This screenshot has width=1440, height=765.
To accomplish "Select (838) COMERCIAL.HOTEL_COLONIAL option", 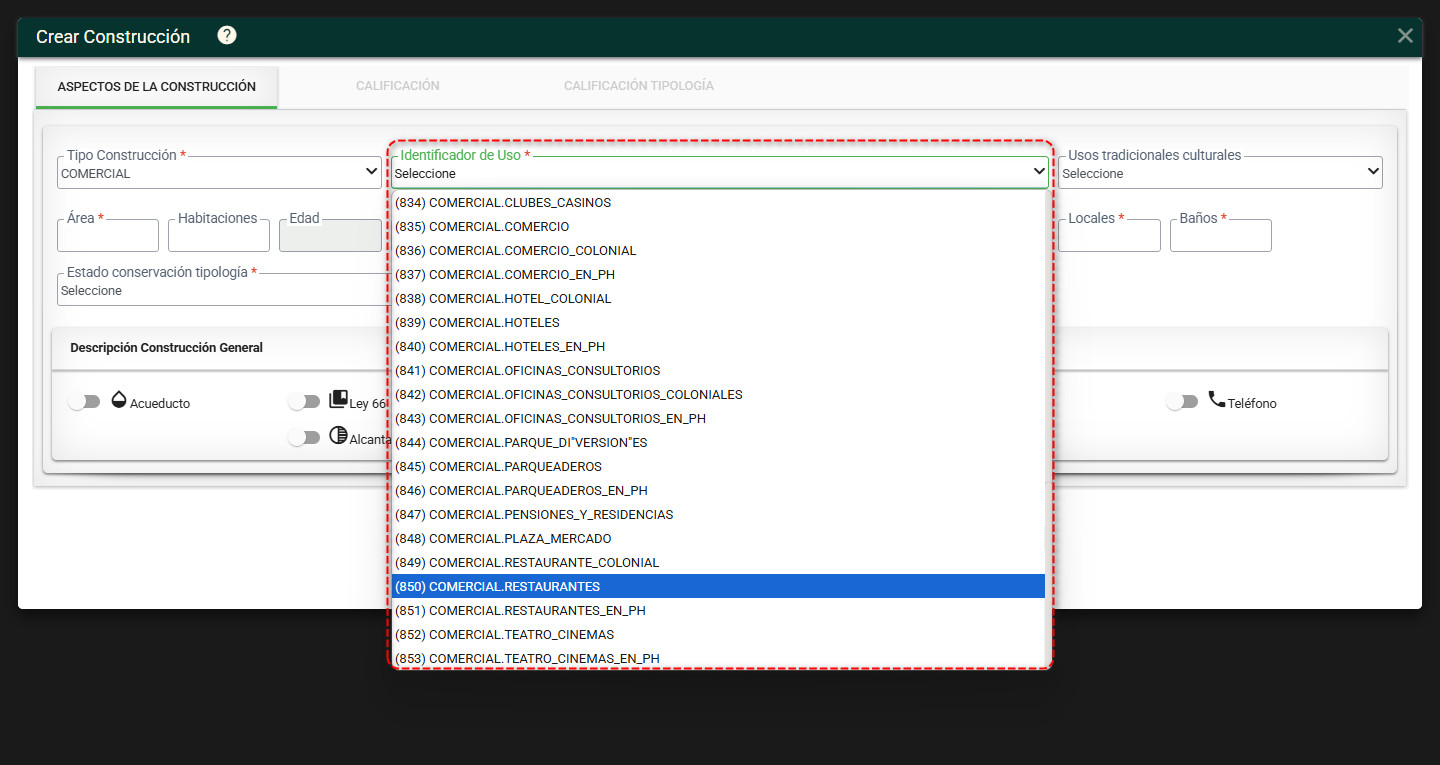I will click(718, 298).
